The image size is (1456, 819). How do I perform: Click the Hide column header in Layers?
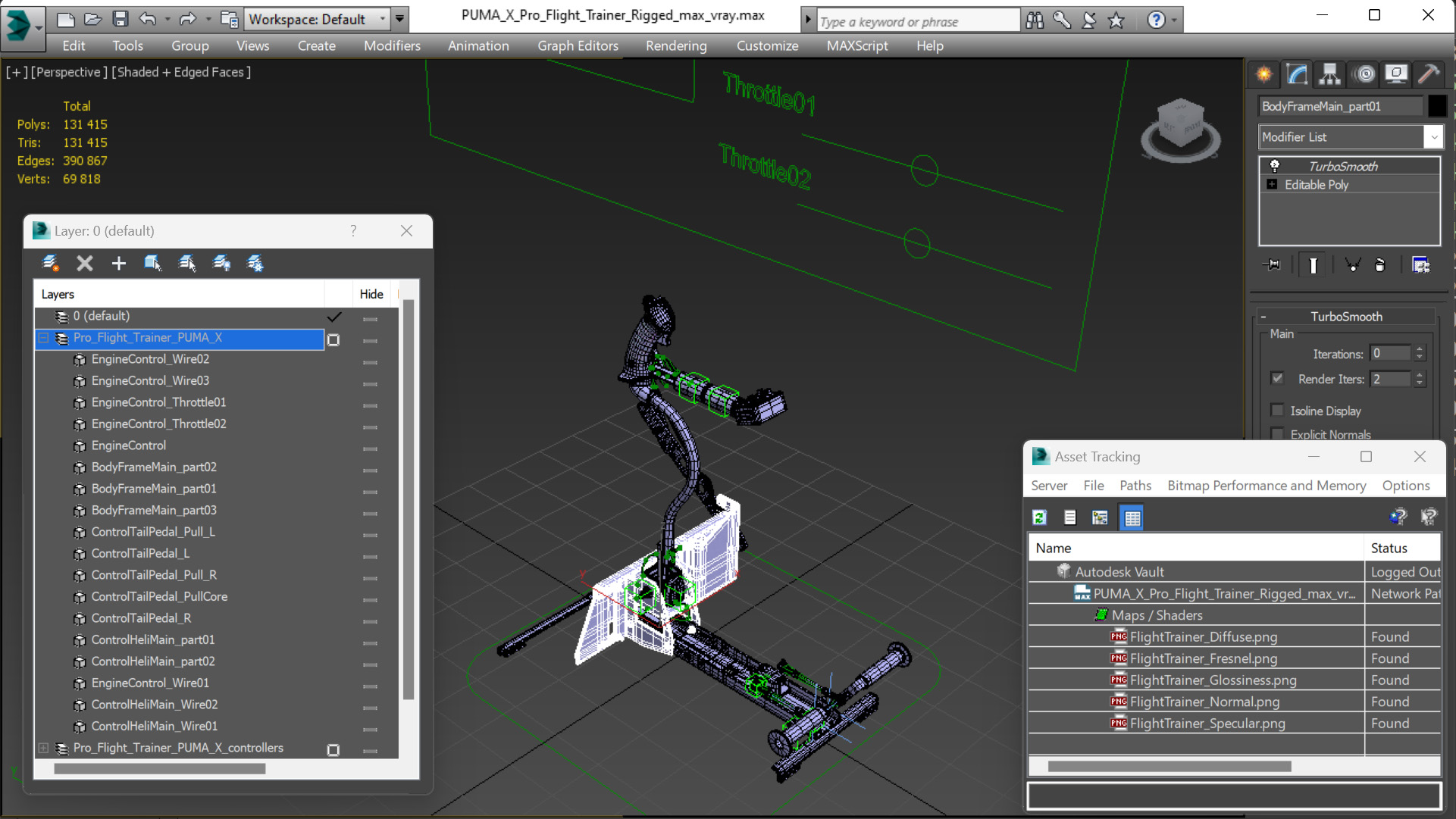click(371, 294)
